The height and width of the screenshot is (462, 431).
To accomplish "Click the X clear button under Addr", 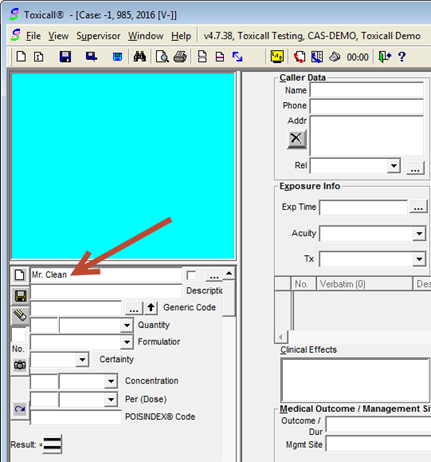I will [296, 139].
